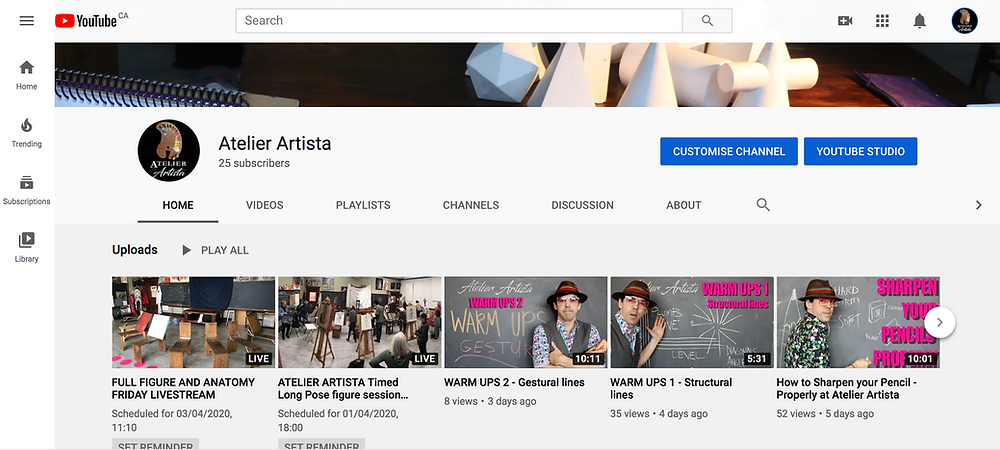The image size is (1000, 450).
Task: Click title 'ATELIER ARTISTA Timed Long Pose figure session'
Action: pos(343,389)
